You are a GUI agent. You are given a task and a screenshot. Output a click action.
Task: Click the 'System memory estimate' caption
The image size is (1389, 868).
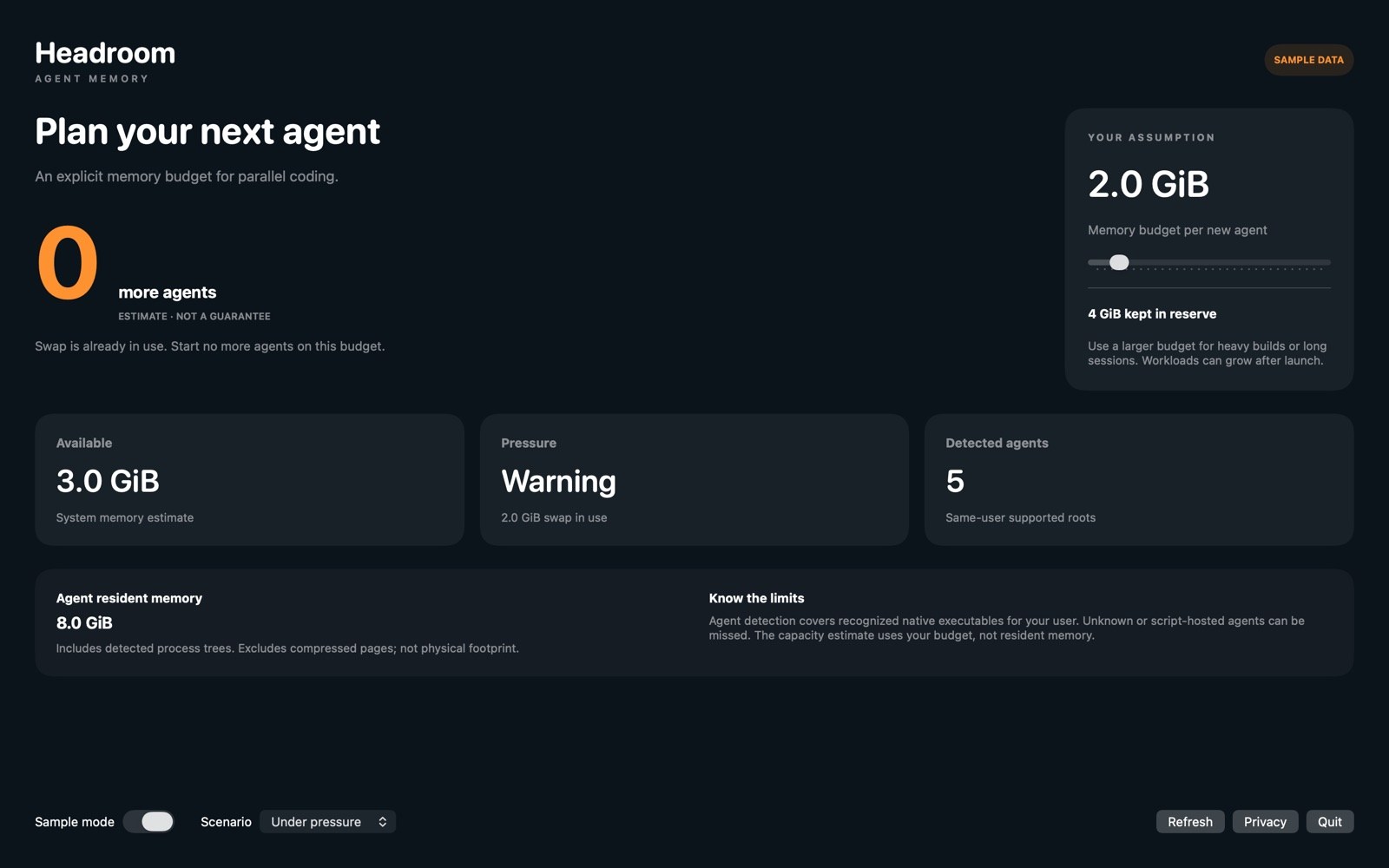125,517
